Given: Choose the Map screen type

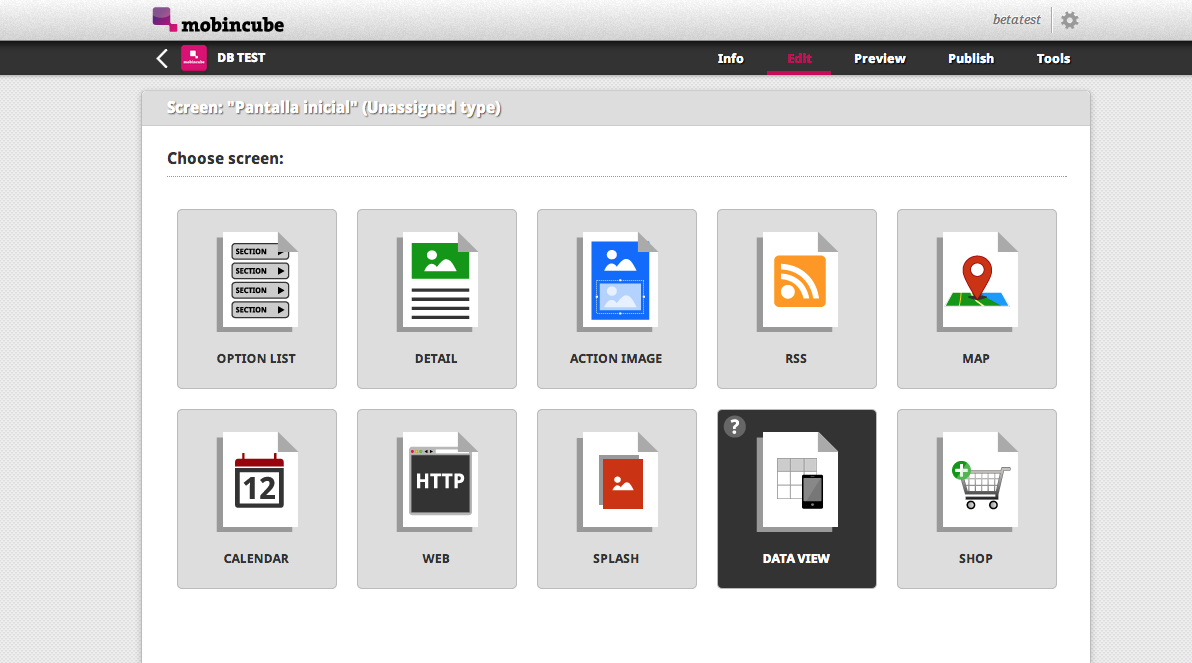Looking at the screenshot, I should tap(977, 299).
